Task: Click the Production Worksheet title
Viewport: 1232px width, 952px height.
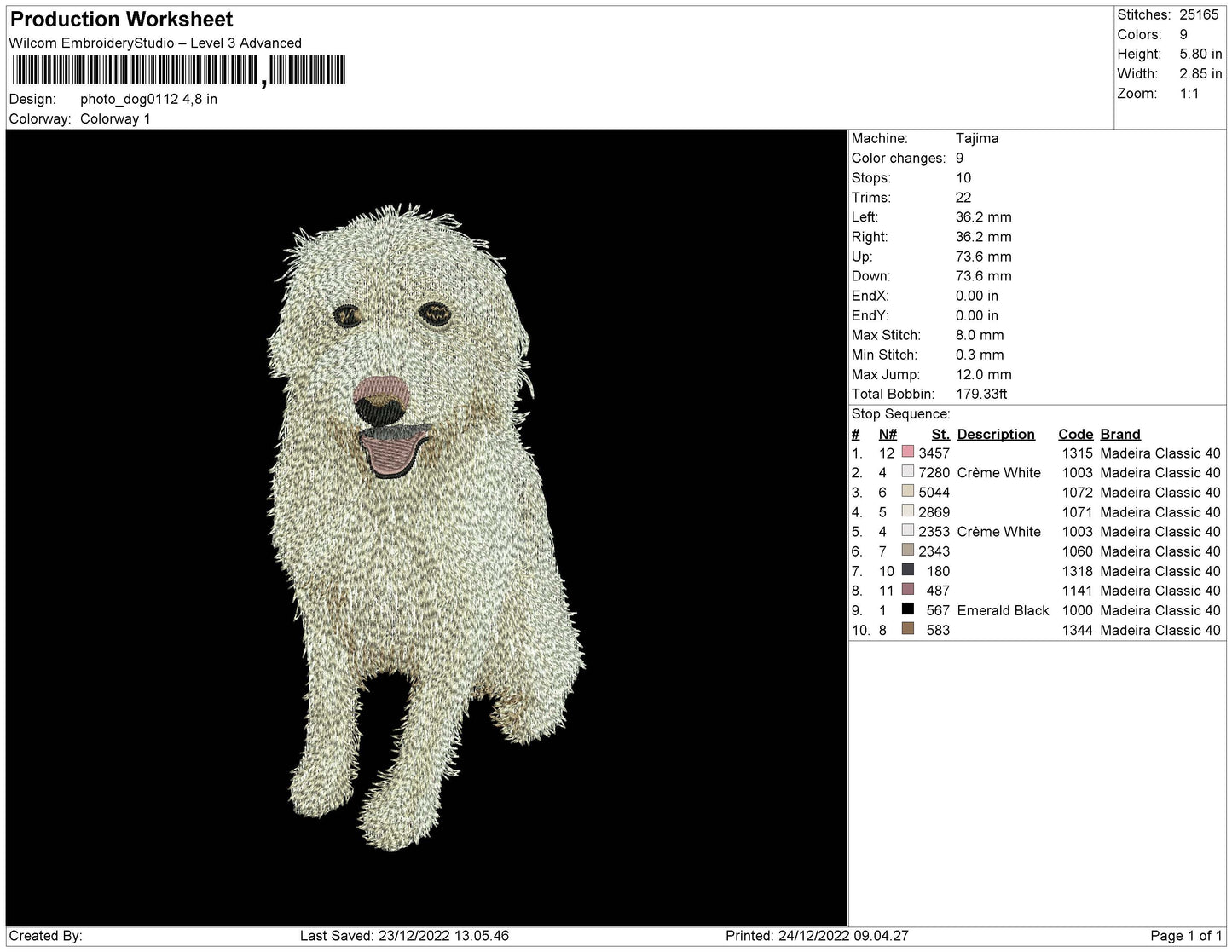Action: [121, 19]
